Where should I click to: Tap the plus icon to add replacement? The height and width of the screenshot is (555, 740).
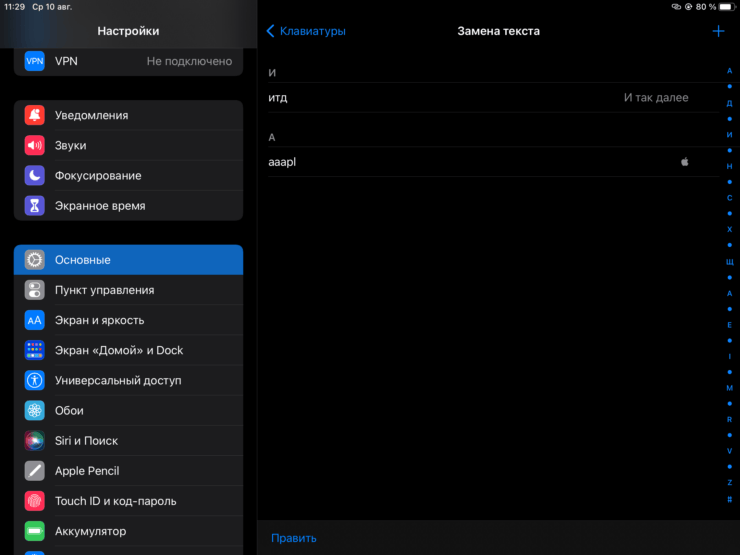[x=718, y=31]
